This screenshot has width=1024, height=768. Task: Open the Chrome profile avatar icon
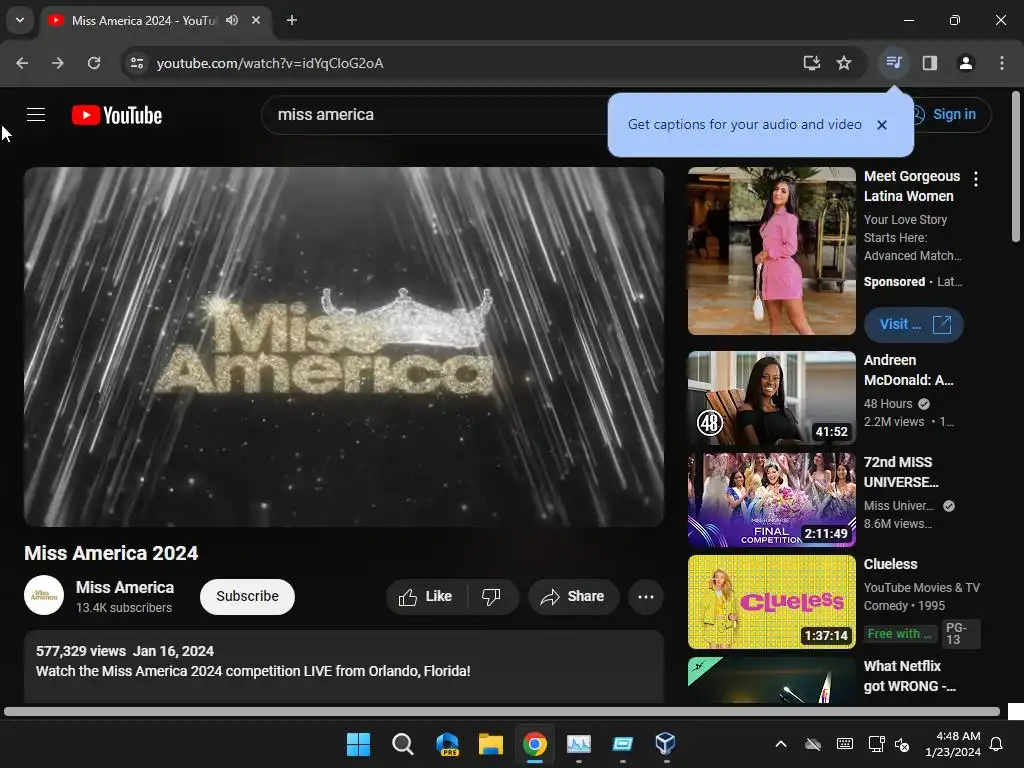965,63
